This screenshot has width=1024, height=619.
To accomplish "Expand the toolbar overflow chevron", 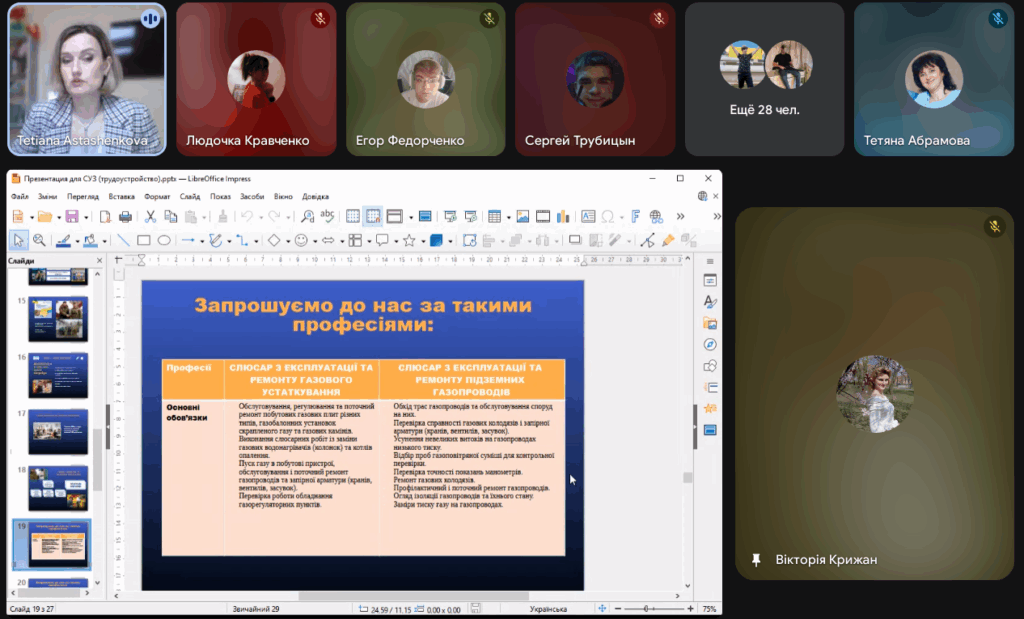I will click(681, 216).
